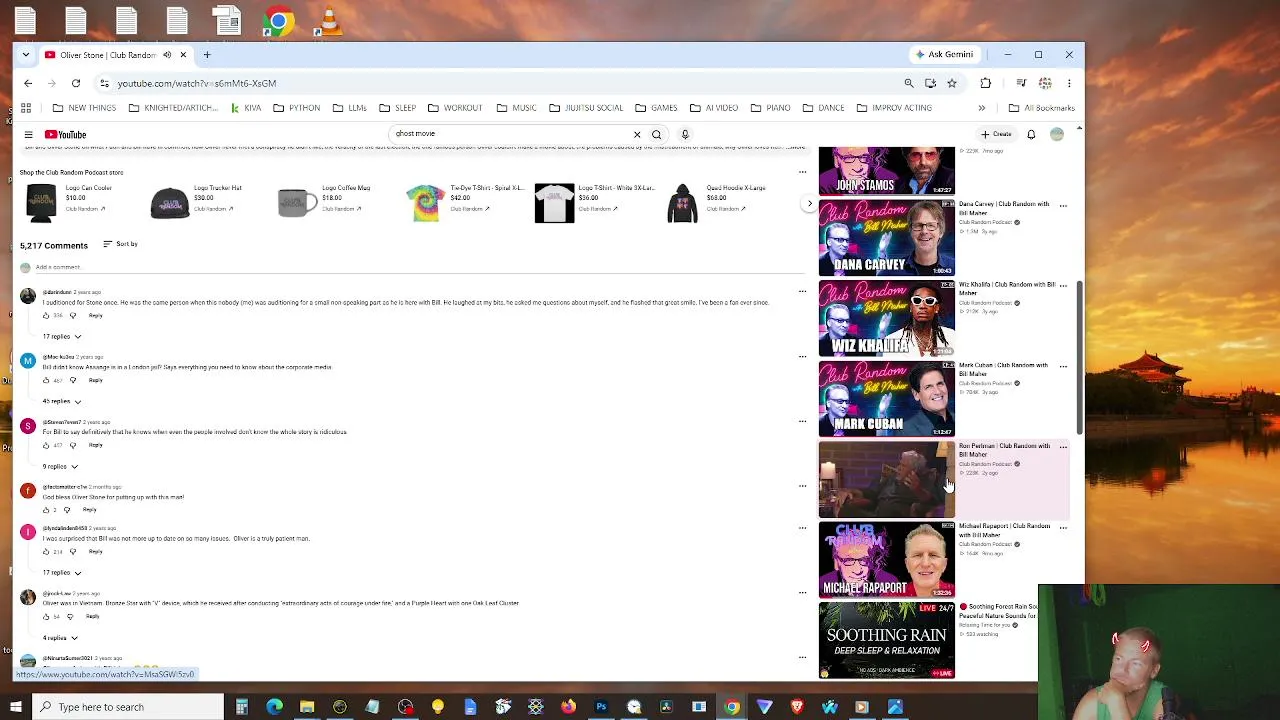
Task: Click the Add a comment field
Action: coord(420,267)
